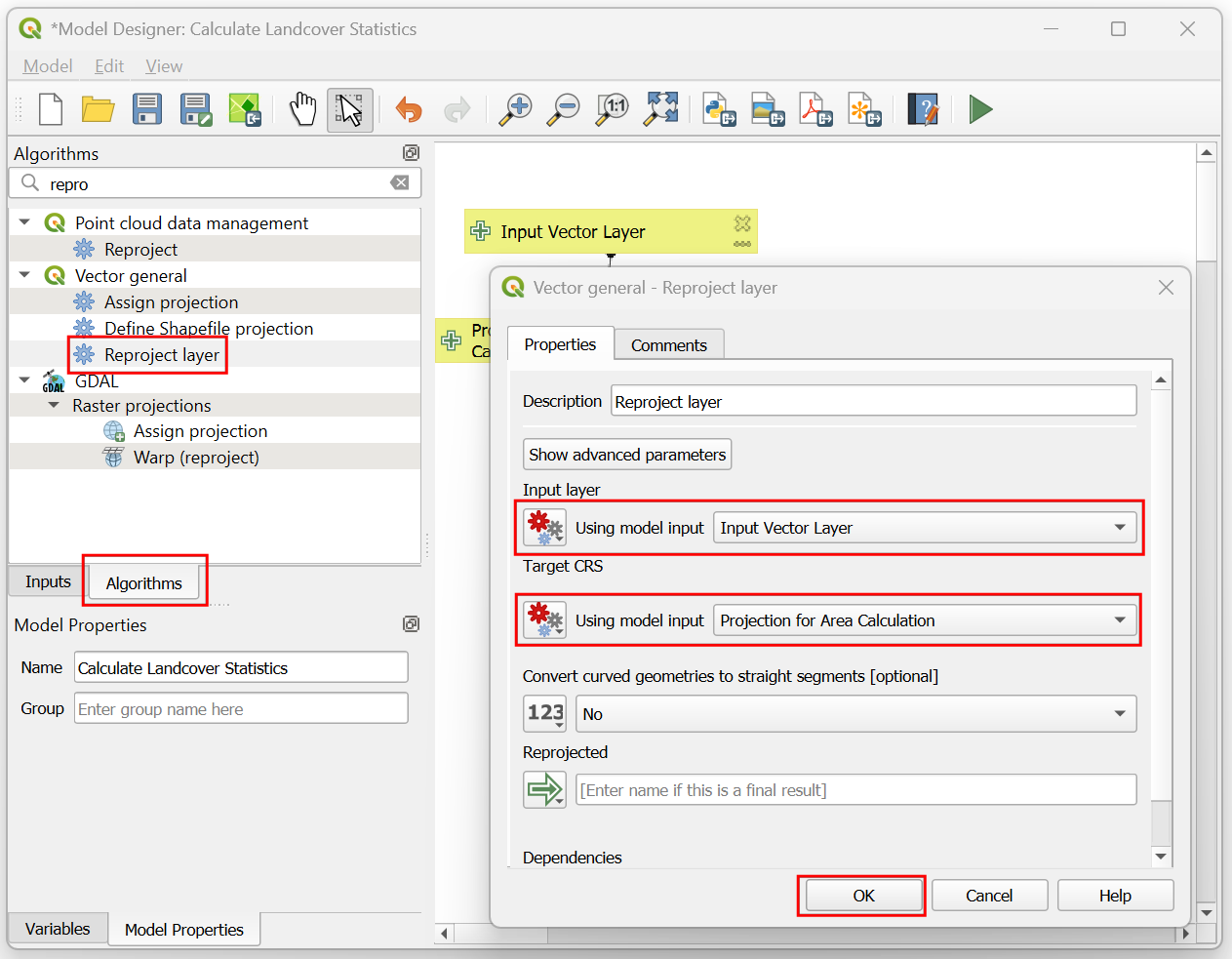
Task: Clear the algorithm search box text
Action: click(x=400, y=183)
